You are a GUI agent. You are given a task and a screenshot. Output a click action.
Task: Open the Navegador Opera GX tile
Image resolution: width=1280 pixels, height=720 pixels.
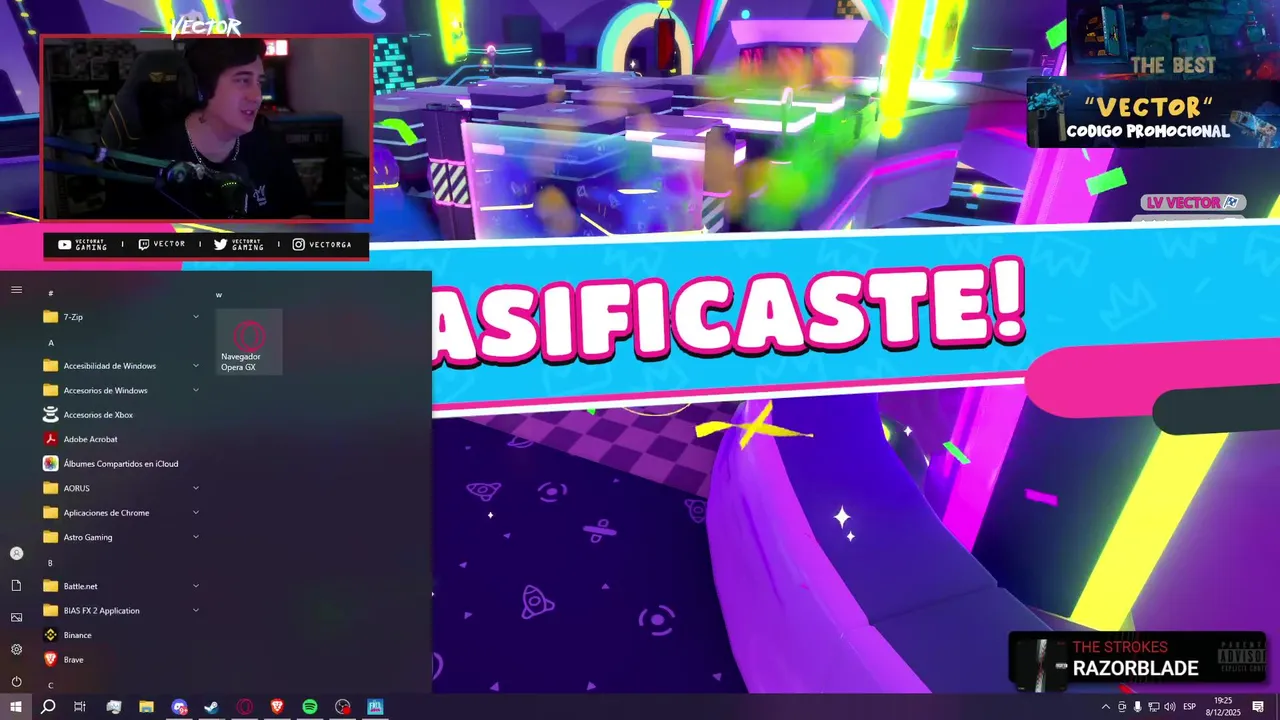click(249, 342)
